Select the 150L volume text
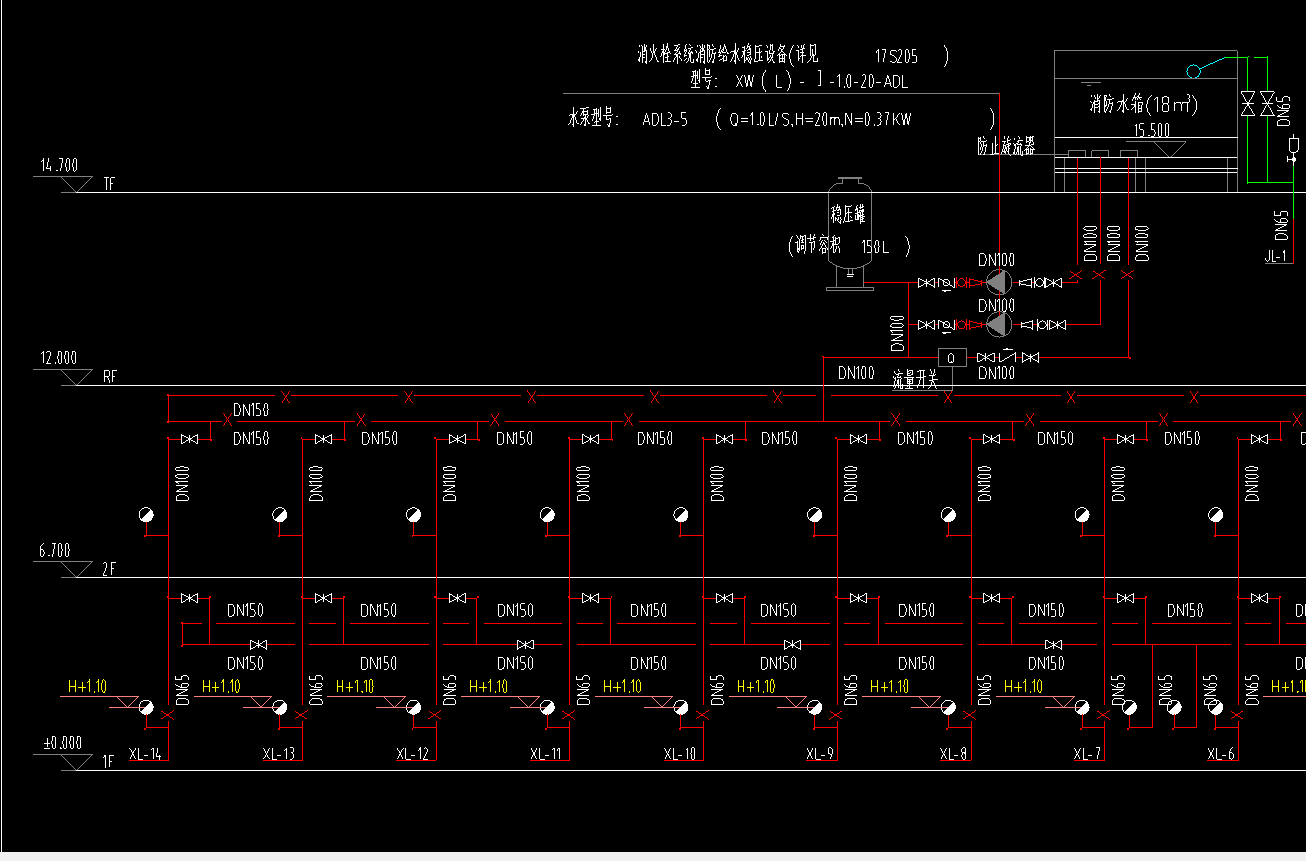The height and width of the screenshot is (861, 1306). (877, 246)
